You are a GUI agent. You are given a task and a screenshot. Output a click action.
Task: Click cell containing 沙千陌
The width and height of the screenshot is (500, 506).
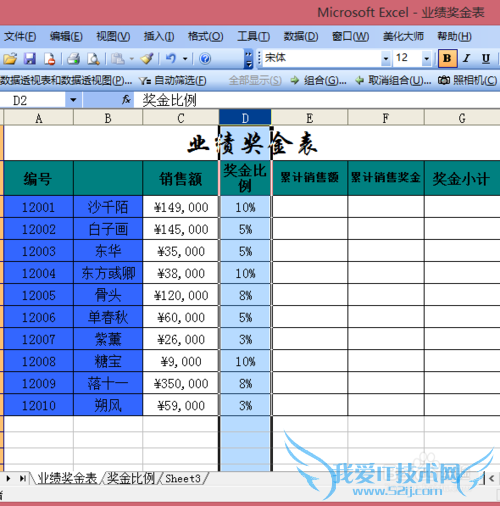coord(108,207)
